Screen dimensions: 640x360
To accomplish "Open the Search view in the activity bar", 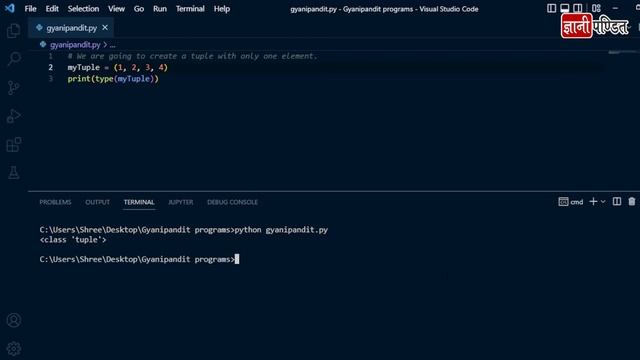I will (14, 59).
